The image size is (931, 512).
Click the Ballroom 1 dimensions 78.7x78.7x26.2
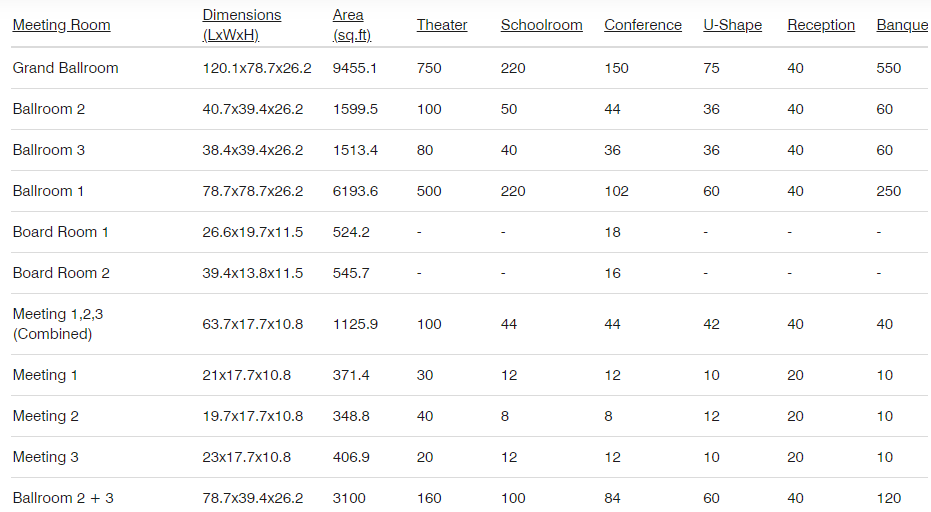pos(252,191)
